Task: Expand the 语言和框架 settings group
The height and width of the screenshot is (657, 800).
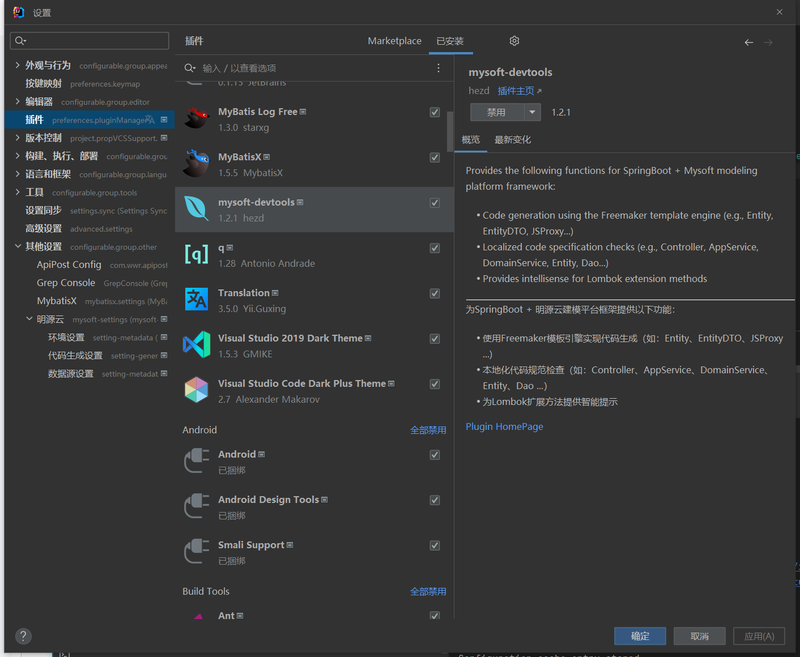Action: coord(17,173)
